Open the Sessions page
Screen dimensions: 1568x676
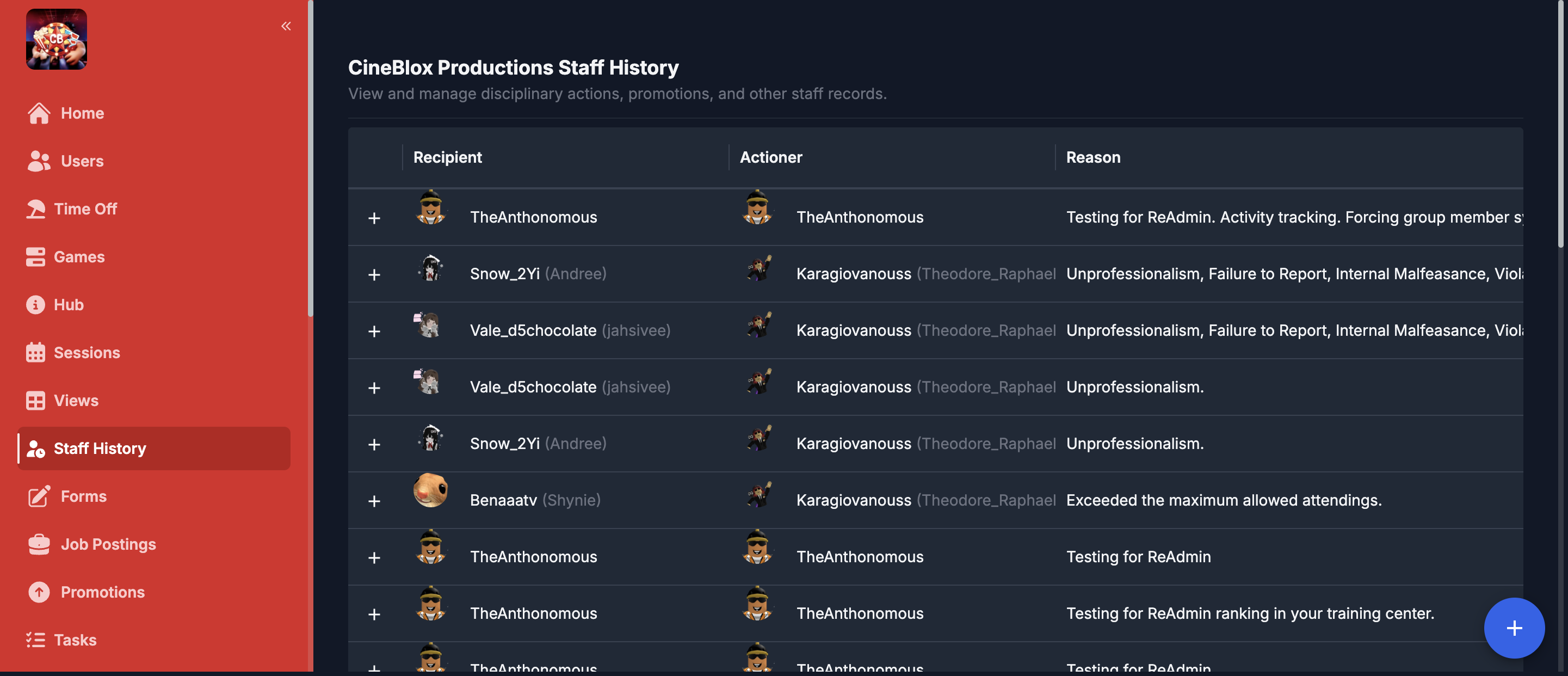point(87,353)
